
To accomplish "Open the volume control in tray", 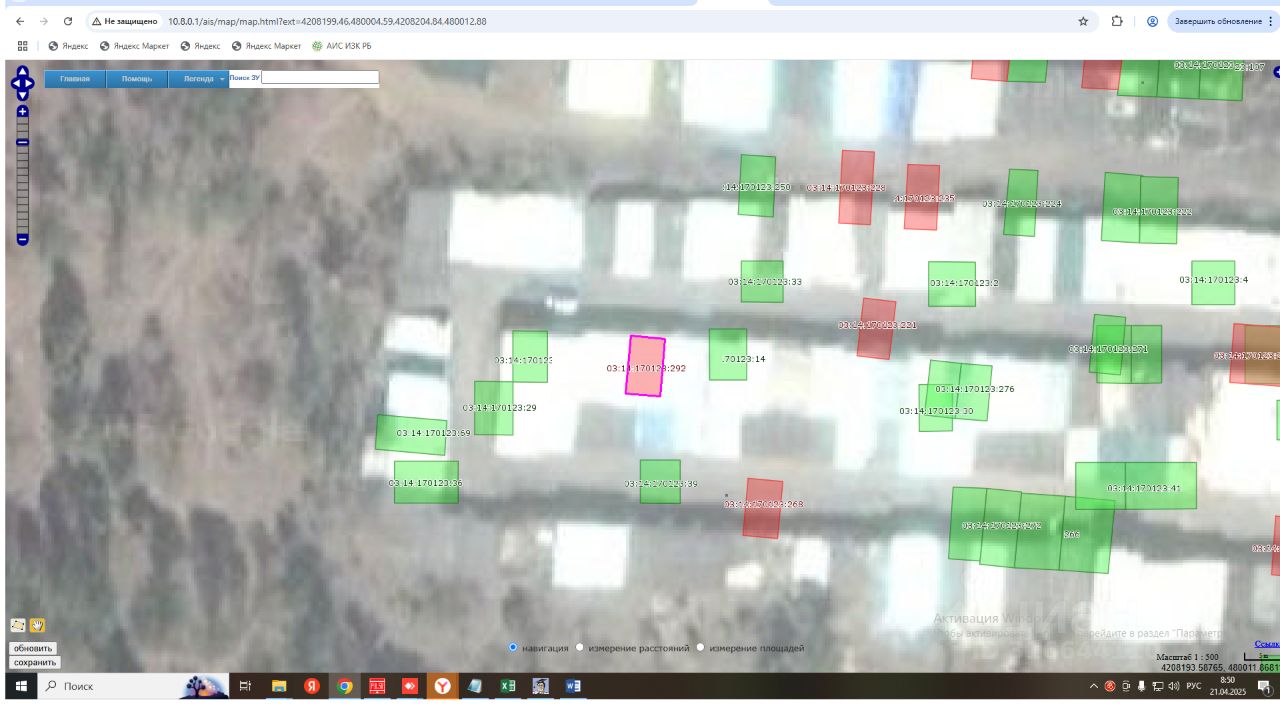I will tap(1174, 686).
